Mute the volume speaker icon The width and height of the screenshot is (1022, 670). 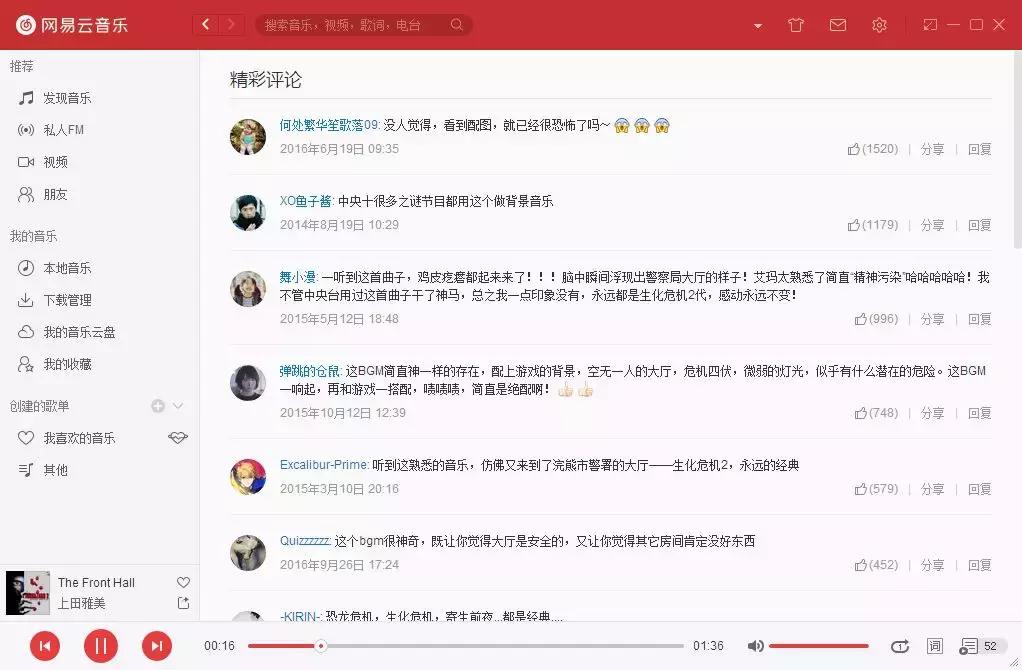[756, 646]
